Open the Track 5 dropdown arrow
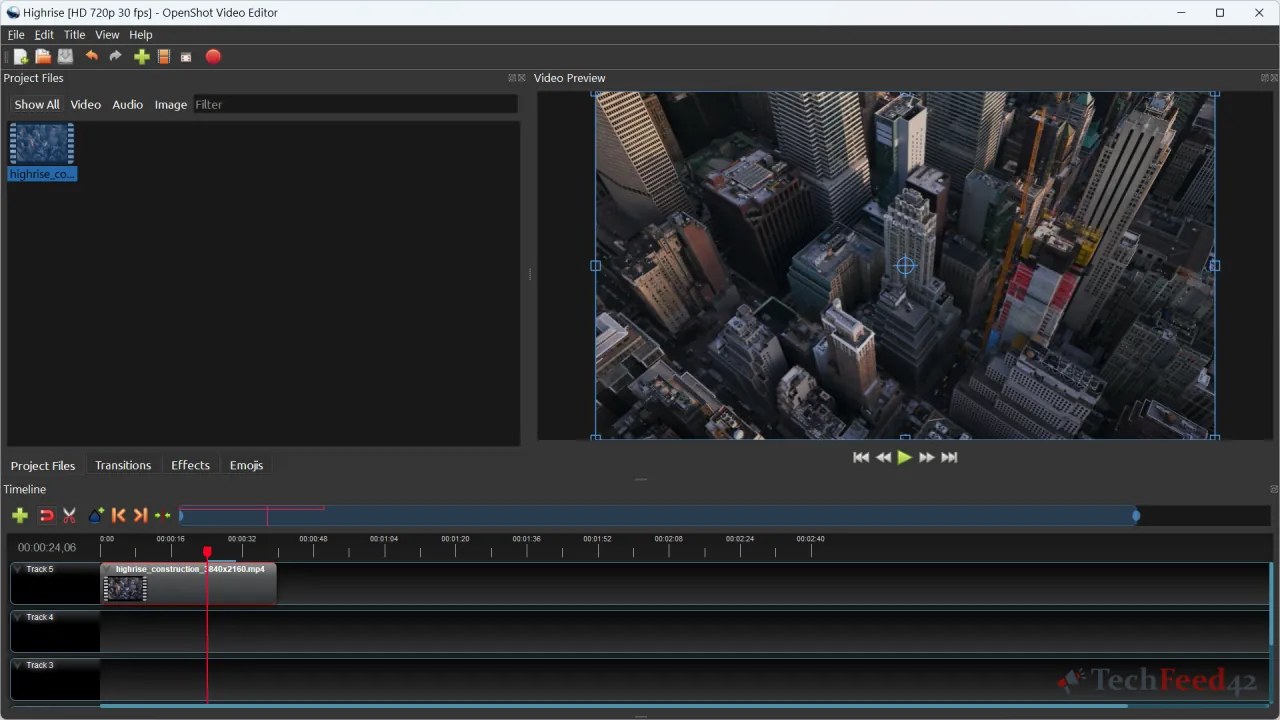Viewport: 1280px width, 720px height. pyautogui.click(x=18, y=570)
